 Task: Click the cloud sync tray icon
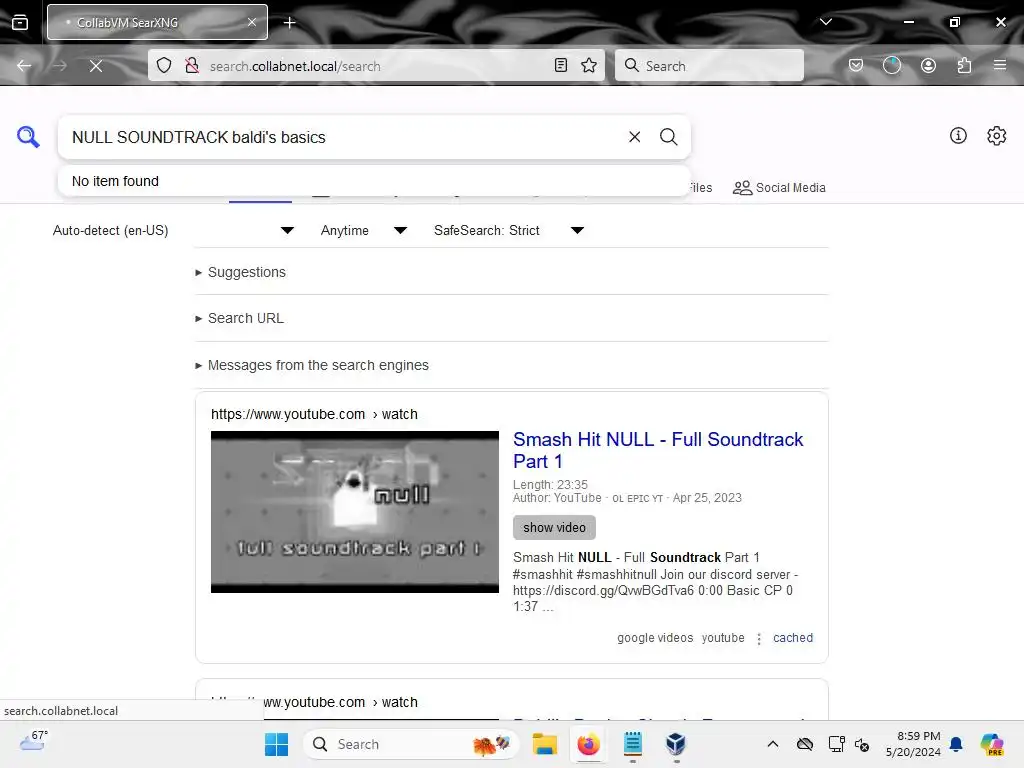(805, 744)
